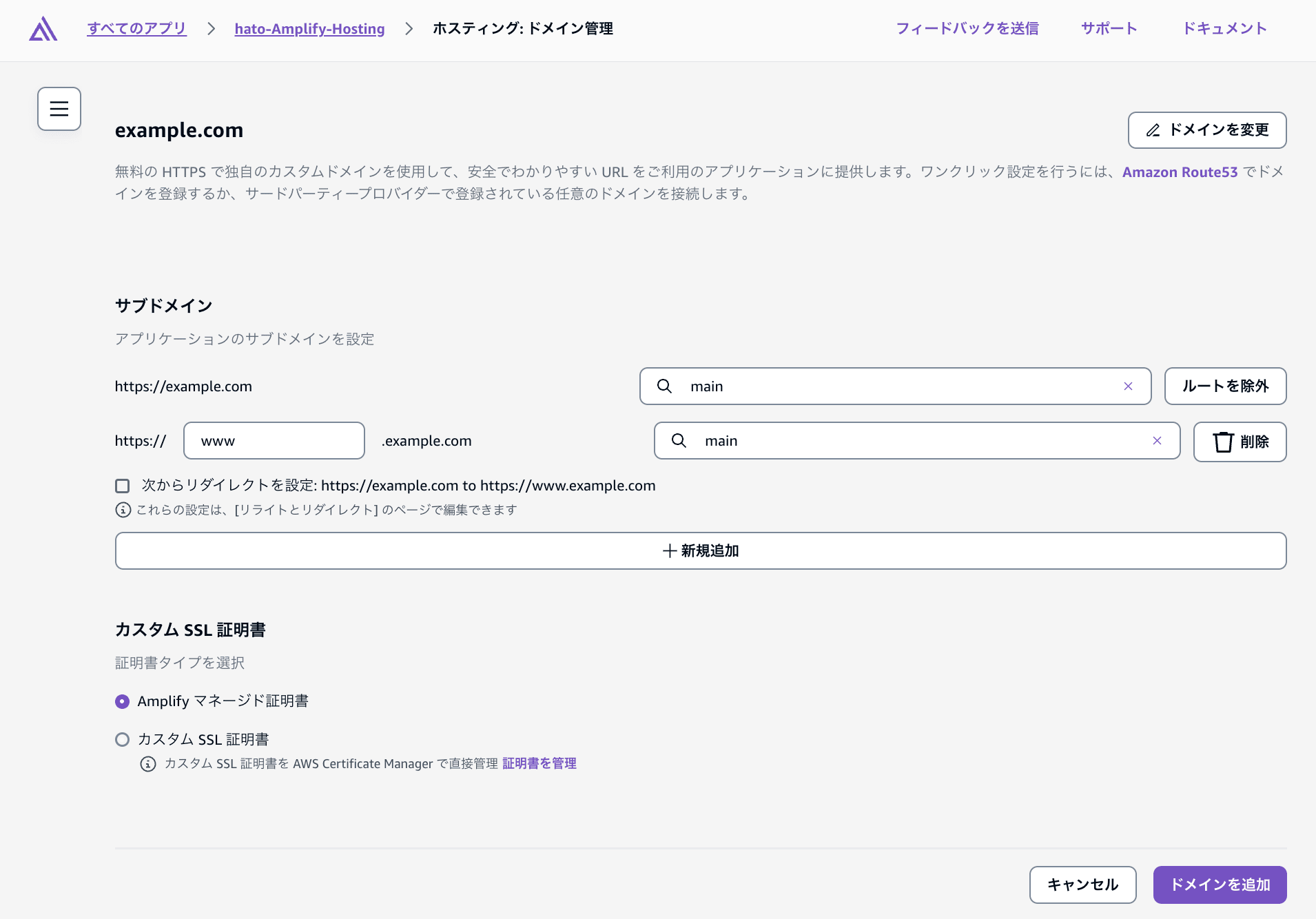
Task: Click the AWS Amplify logo icon
Action: [x=43, y=29]
